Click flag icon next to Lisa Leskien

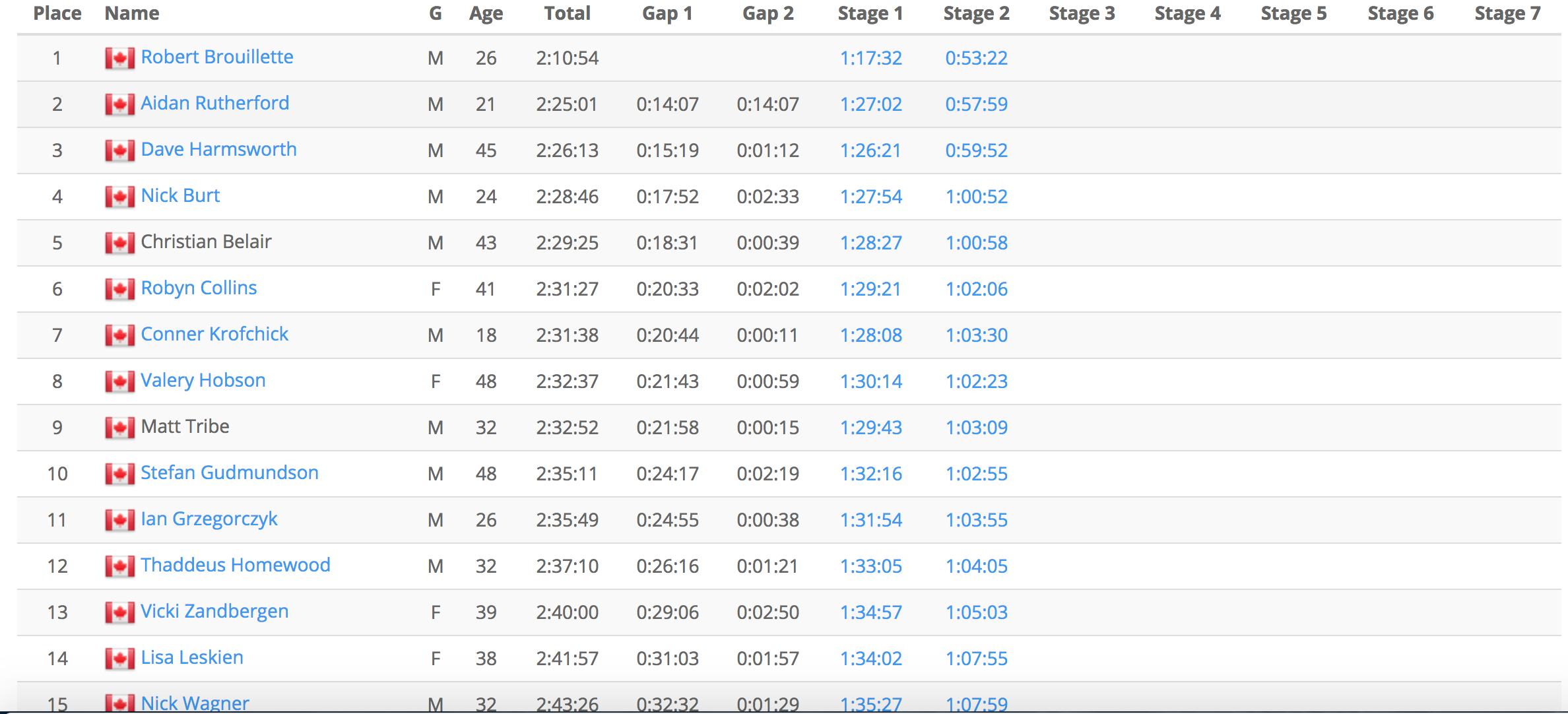pyautogui.click(x=119, y=659)
